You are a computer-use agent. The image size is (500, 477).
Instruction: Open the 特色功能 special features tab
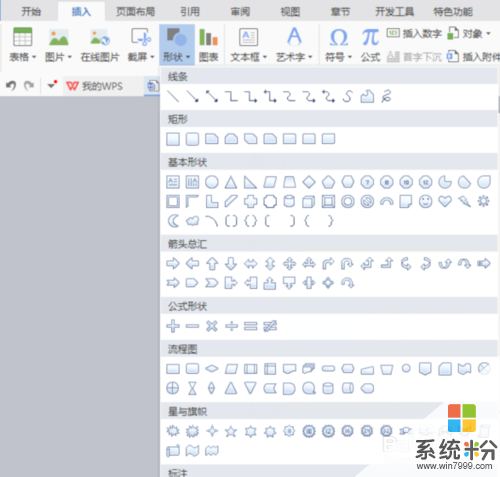[453, 12]
